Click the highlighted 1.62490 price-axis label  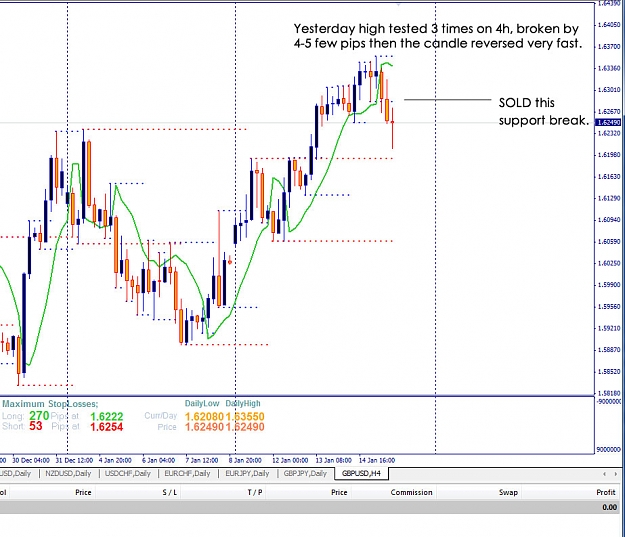coord(608,122)
